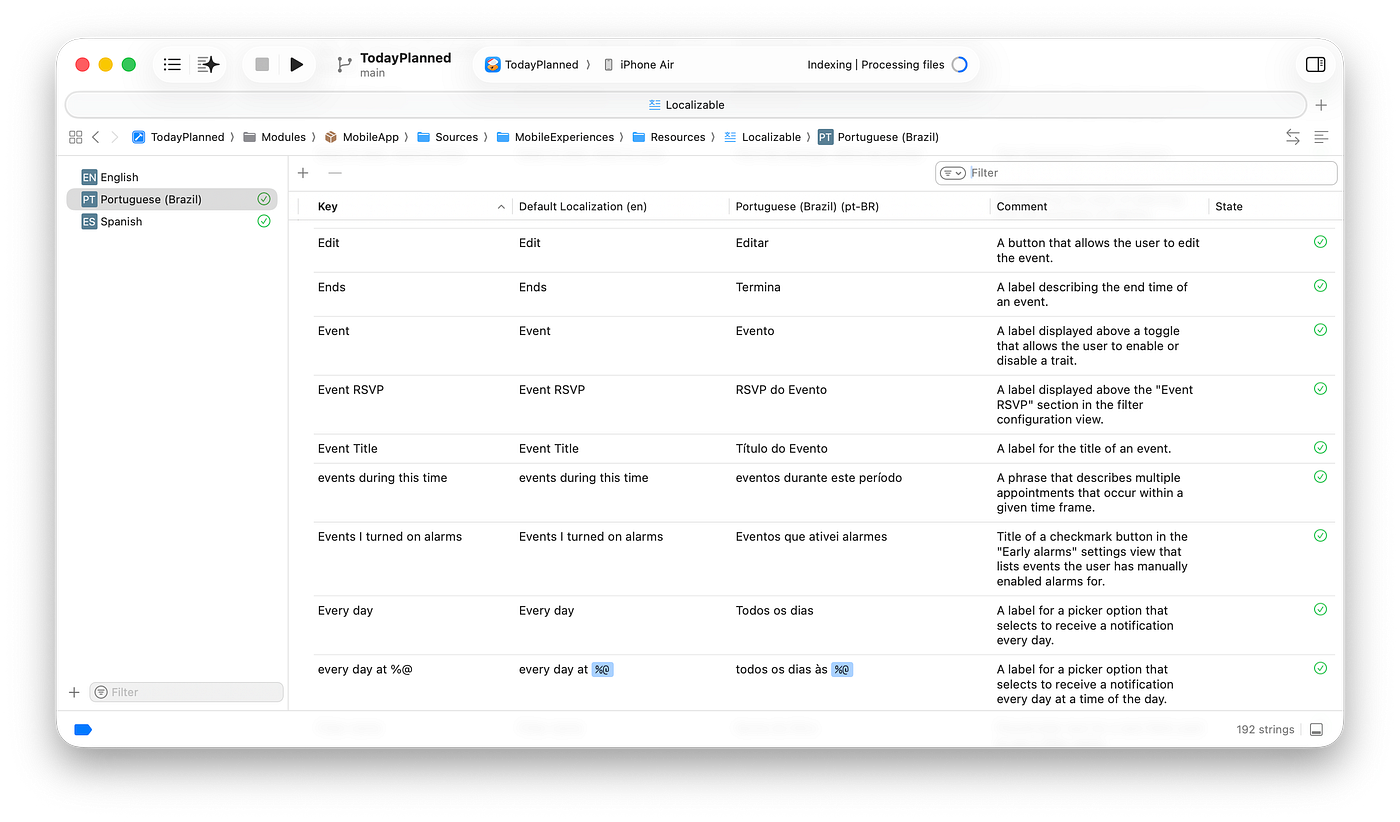Focus the sidebar language Filter field
This screenshot has width=1400, height=822.
[187, 692]
